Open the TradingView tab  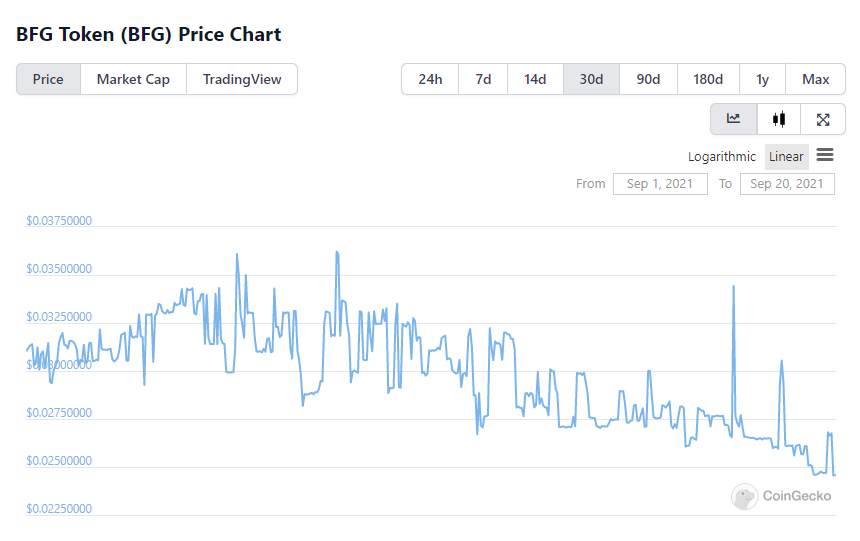242,79
